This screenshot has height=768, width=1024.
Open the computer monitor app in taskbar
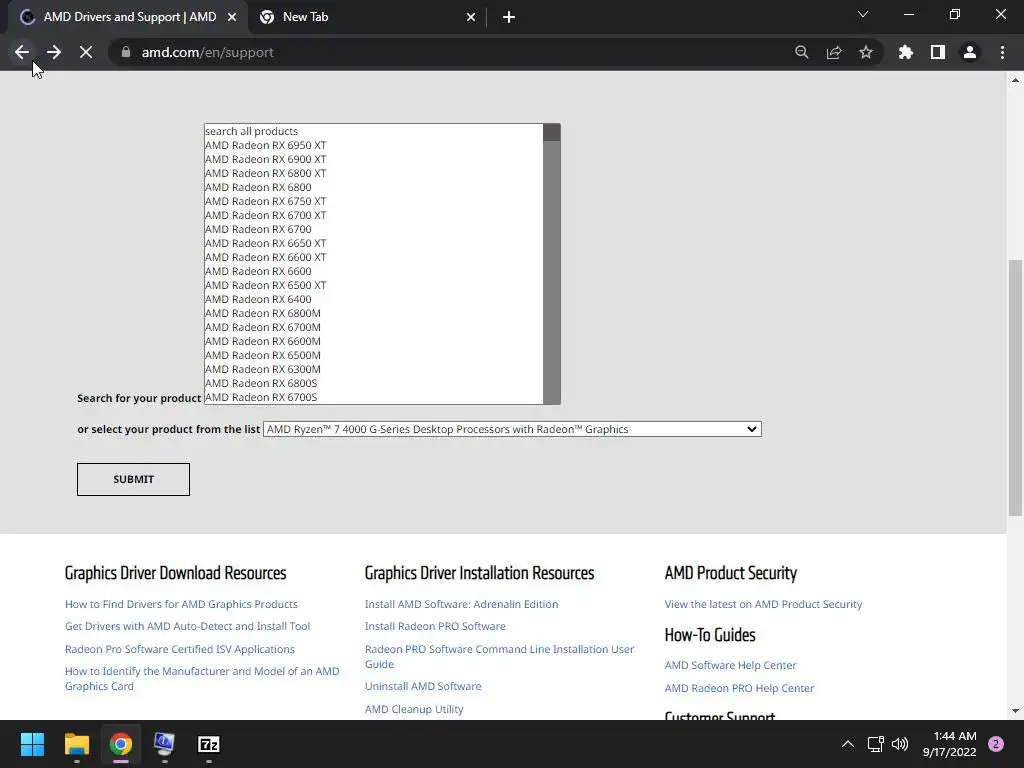[164, 744]
